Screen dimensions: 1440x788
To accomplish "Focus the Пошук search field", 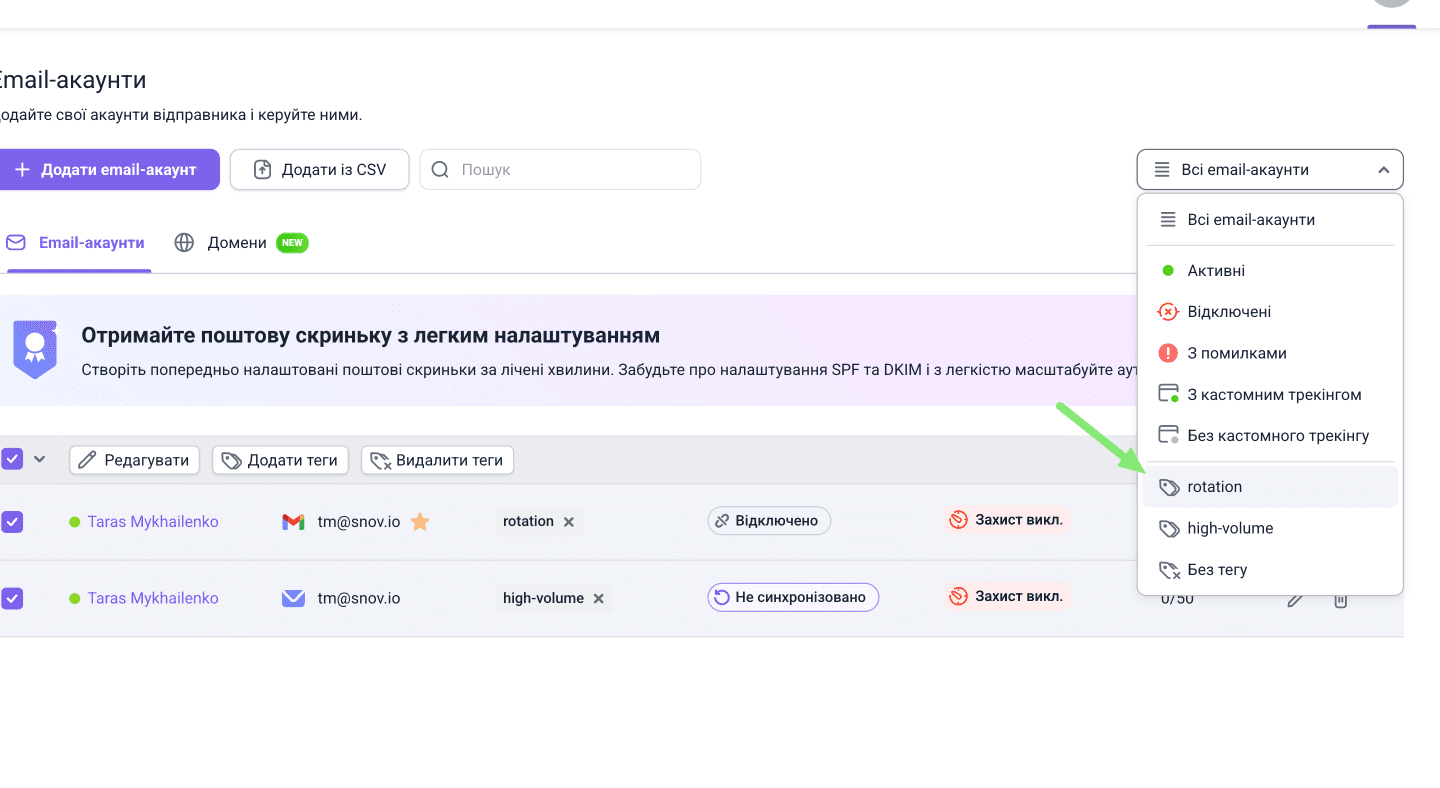I will [574, 170].
